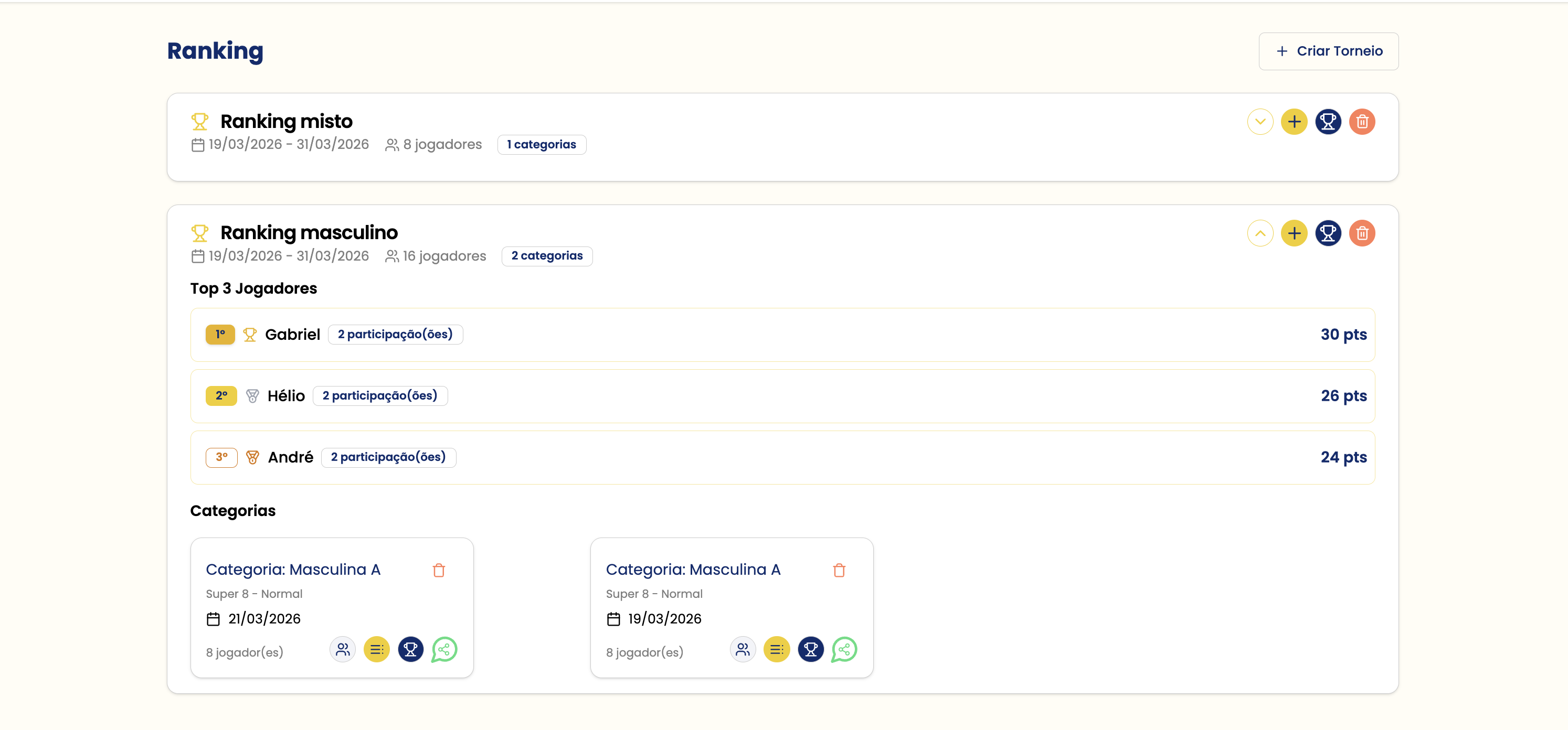Viewport: 1568px width, 730px height.
Task: Open trophy icon in 19/03/2026 category card
Action: tap(811, 650)
